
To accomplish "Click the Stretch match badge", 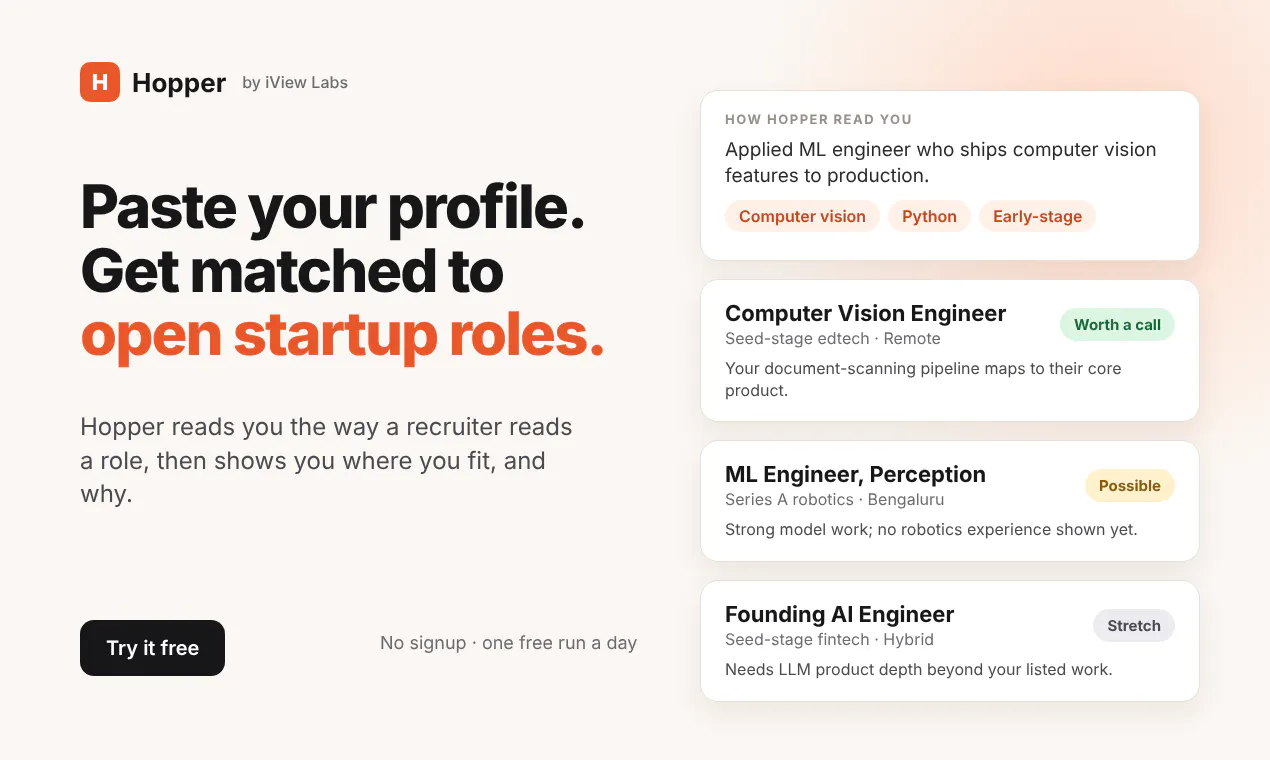I will [1133, 626].
